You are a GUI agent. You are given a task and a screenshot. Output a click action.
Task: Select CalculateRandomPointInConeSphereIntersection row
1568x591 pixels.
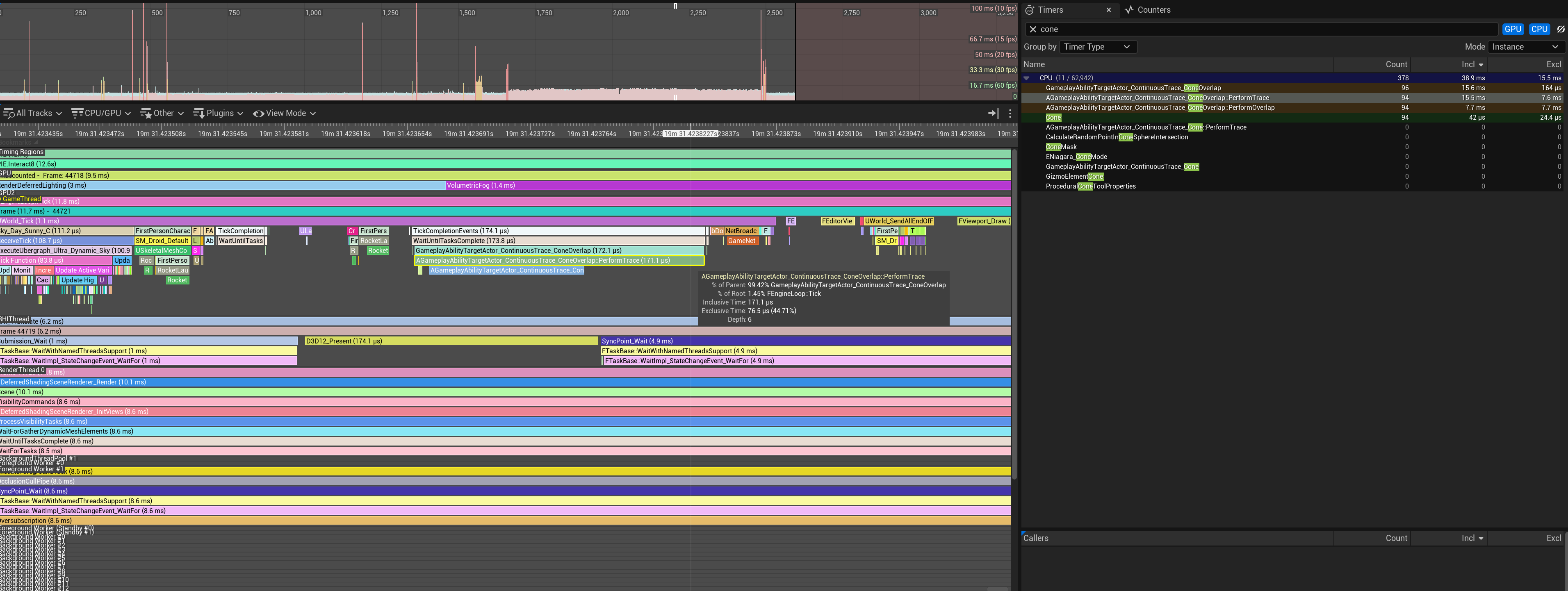(x=1292, y=137)
